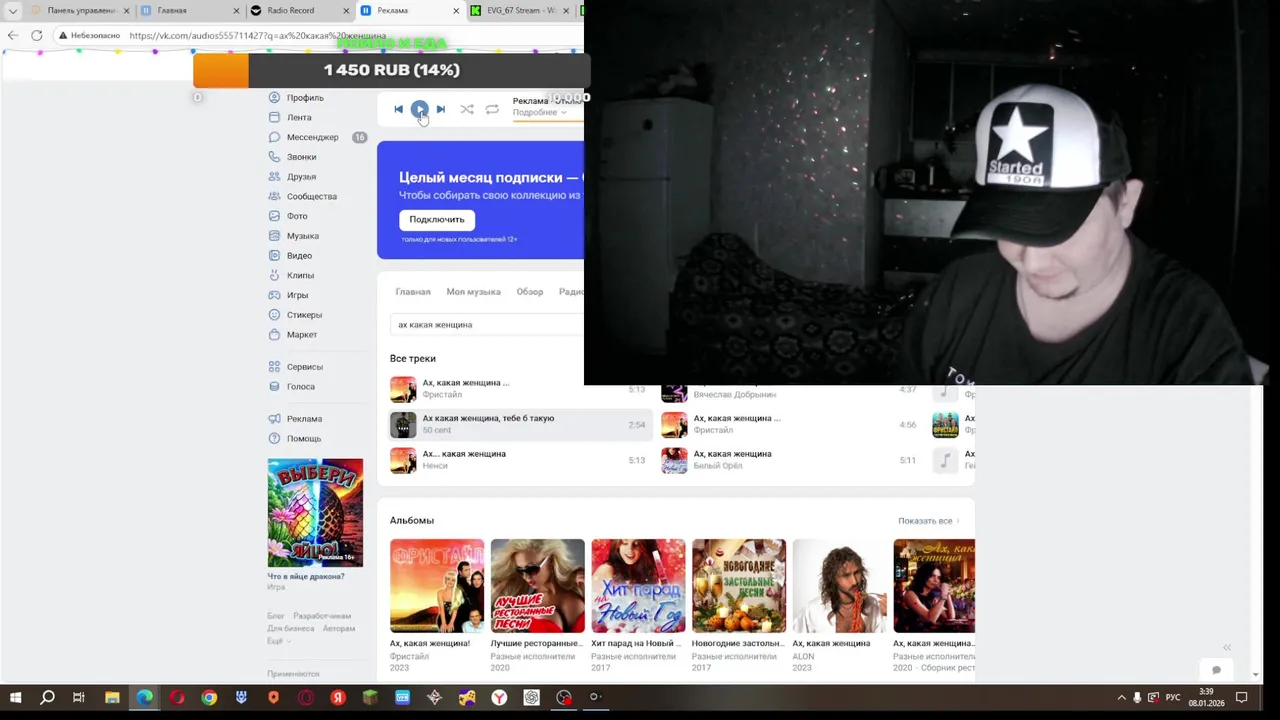
Task: Open Клипы in the sidebar
Action: (291, 275)
